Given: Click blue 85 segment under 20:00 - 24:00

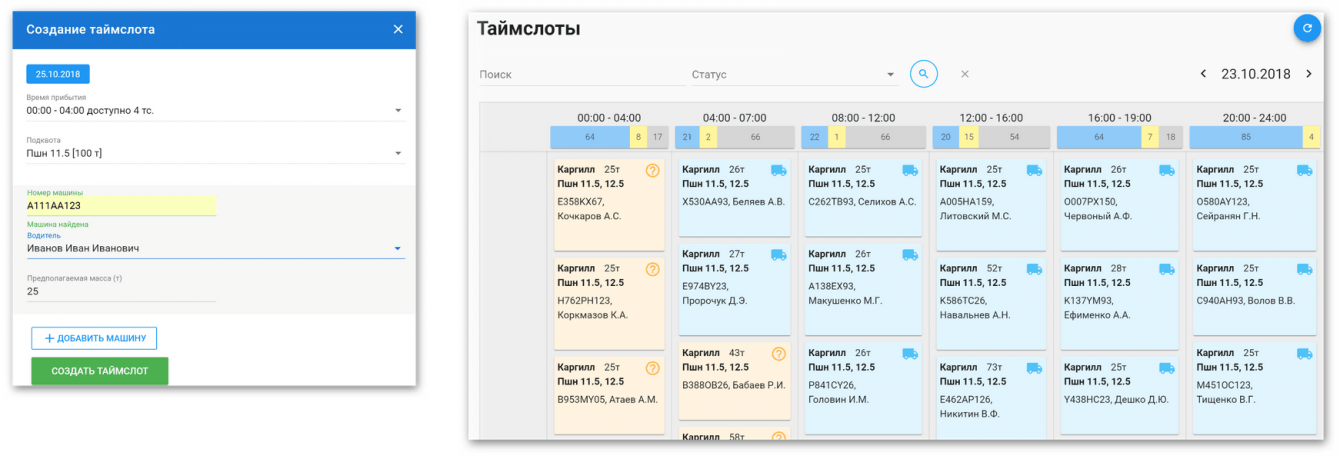Looking at the screenshot, I should 1245,137.
